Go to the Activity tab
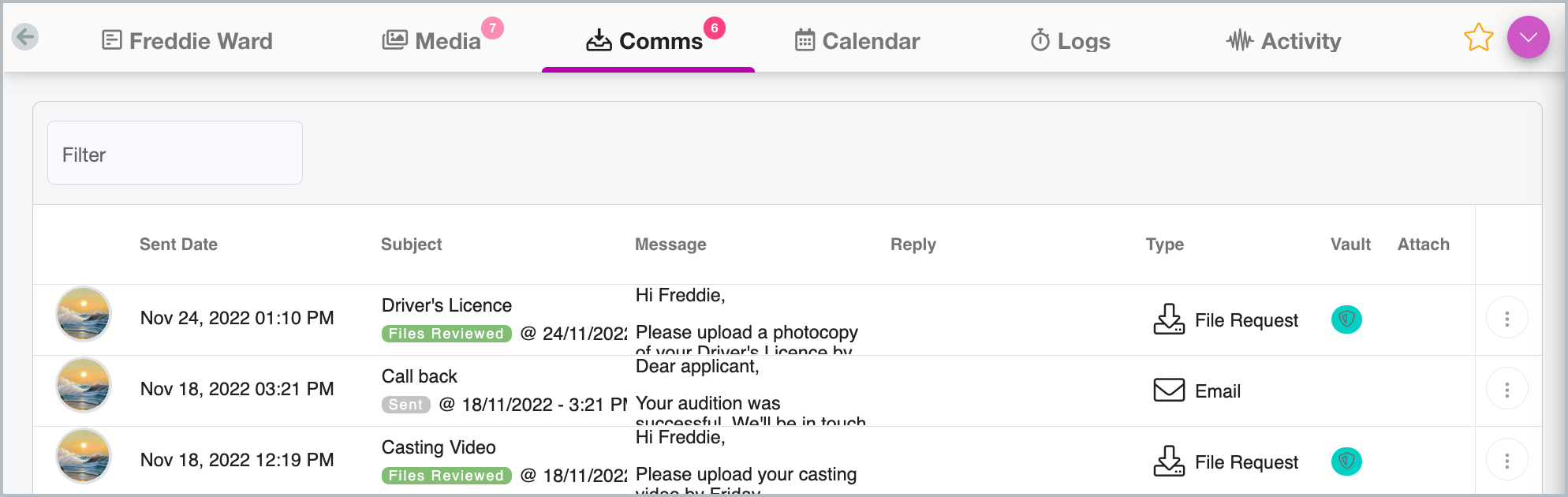 tap(1283, 40)
